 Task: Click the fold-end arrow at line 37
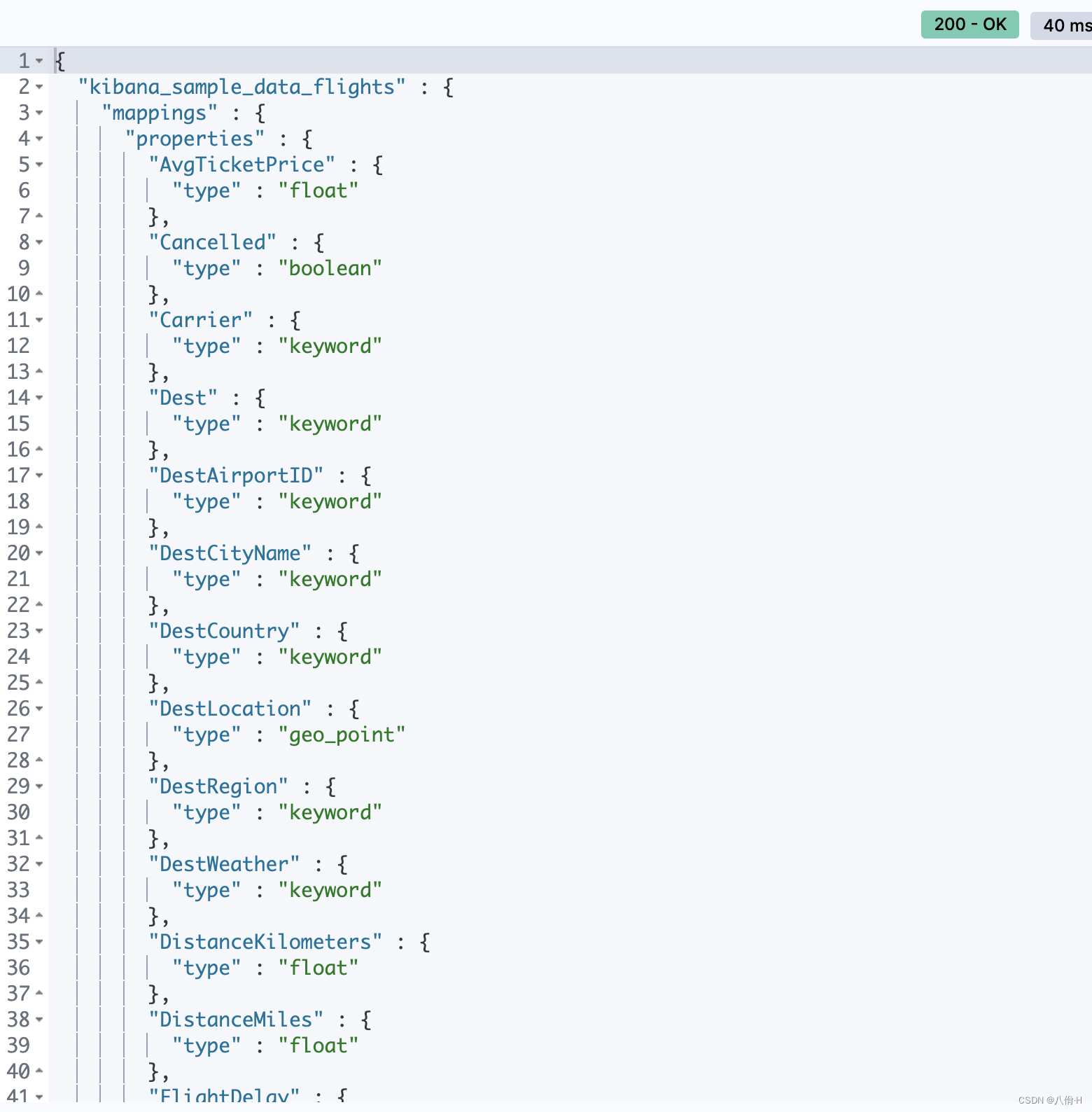39,993
